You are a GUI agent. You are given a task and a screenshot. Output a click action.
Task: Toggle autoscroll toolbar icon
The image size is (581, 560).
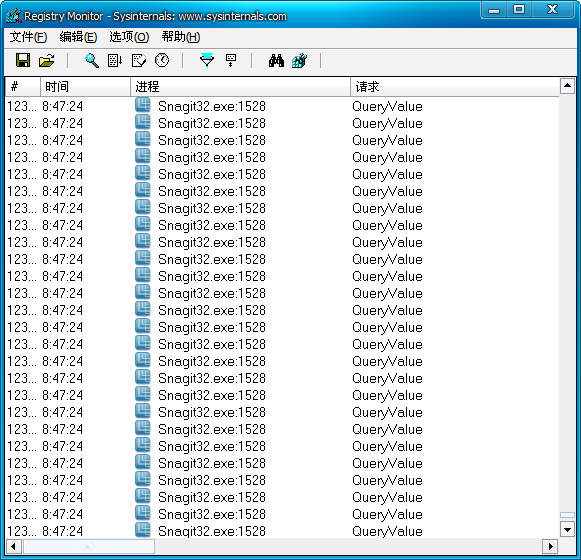point(115,60)
